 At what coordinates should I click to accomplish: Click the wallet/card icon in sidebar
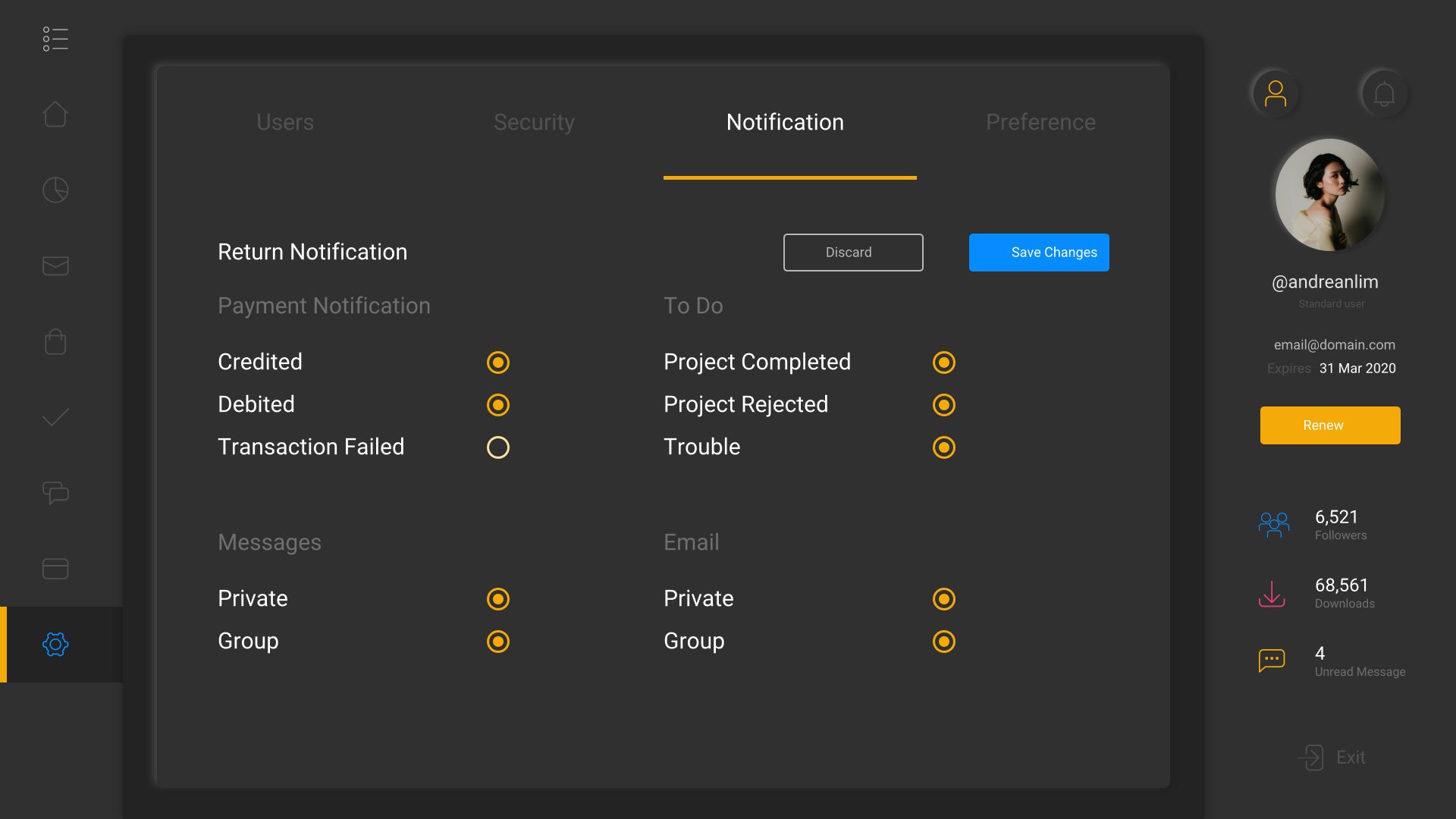click(54, 569)
